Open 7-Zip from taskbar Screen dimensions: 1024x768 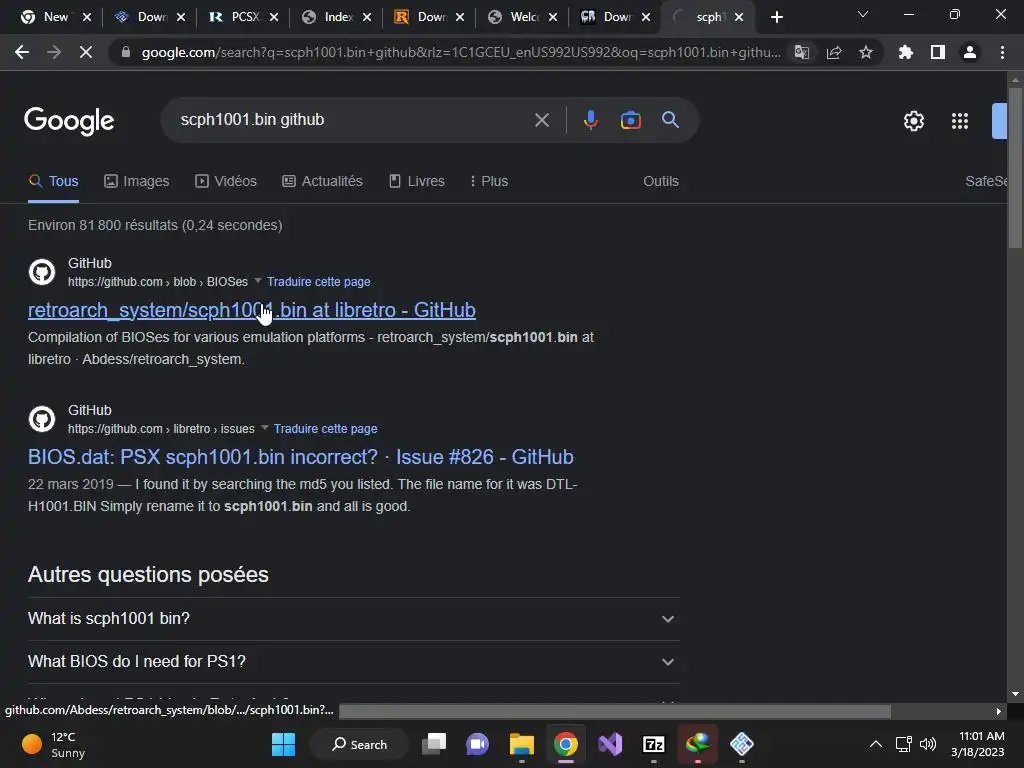pos(654,744)
